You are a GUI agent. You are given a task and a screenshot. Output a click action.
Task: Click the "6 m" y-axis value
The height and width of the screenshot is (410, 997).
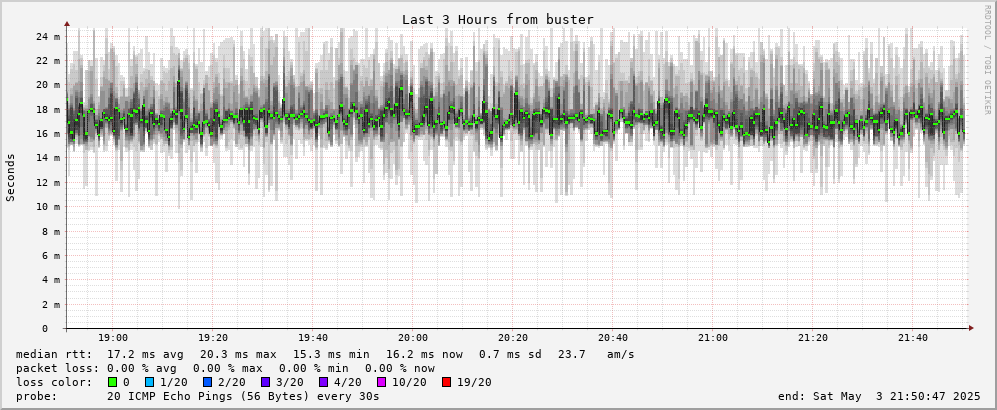(50, 256)
